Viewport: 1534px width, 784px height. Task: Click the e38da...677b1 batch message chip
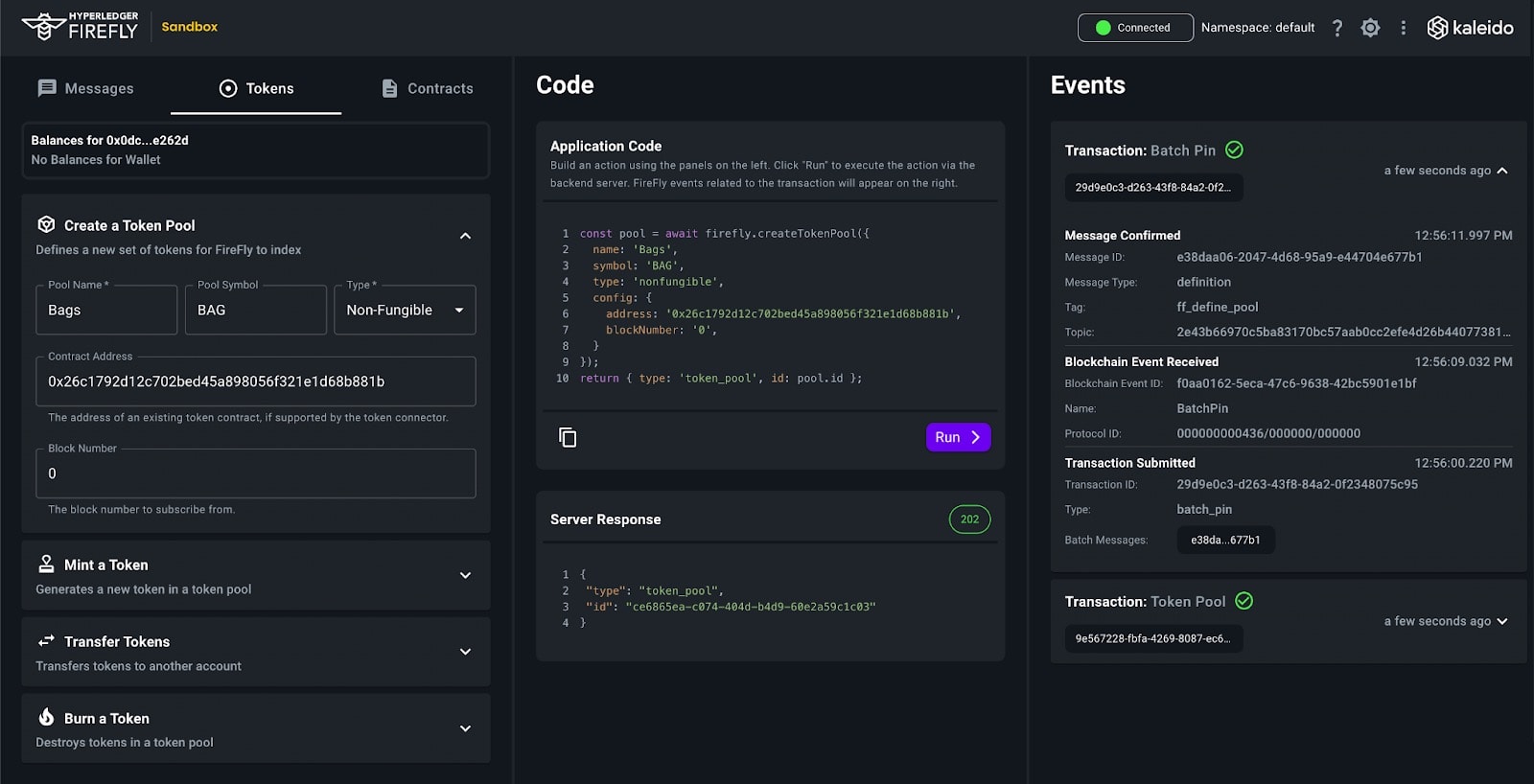coord(1225,540)
